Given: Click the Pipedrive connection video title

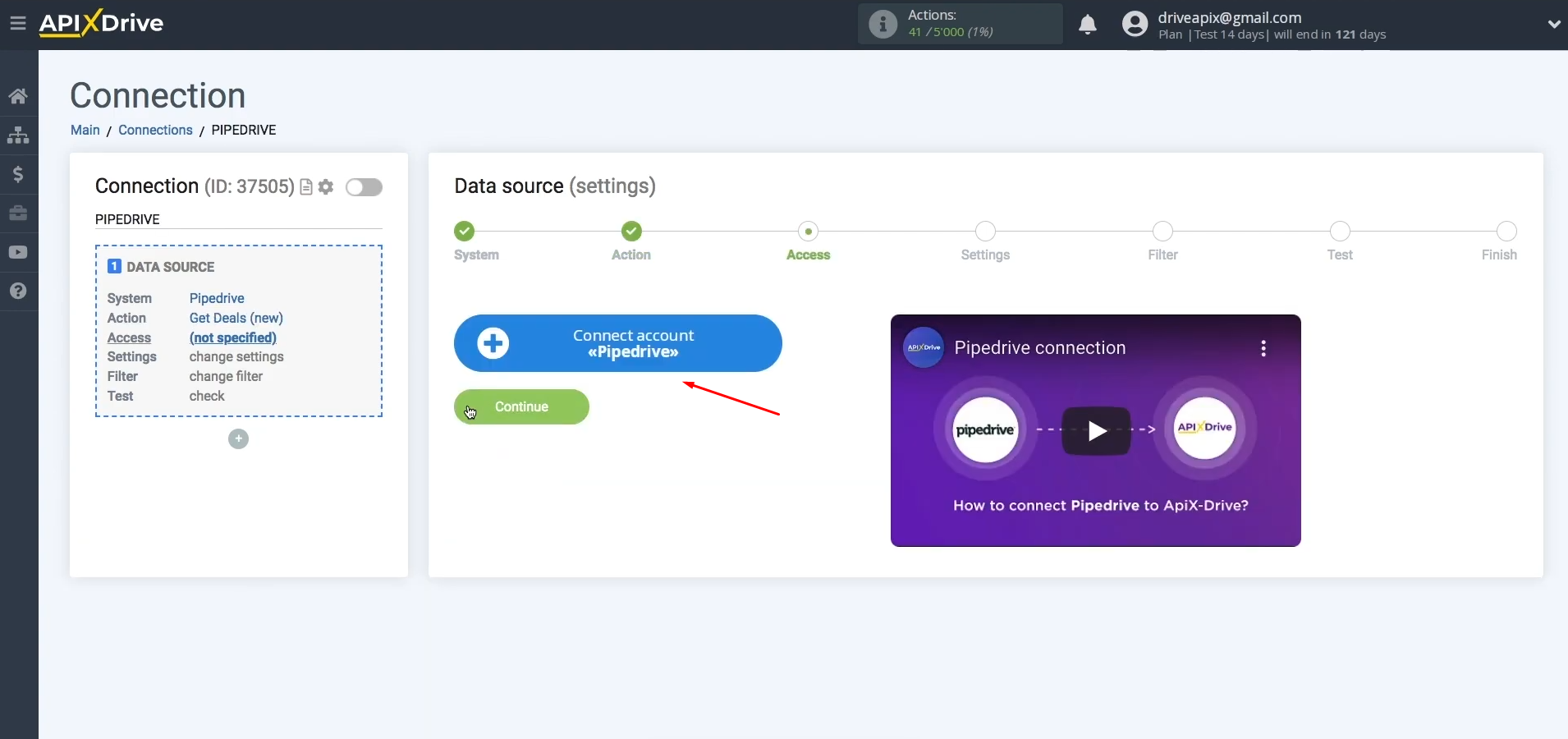Looking at the screenshot, I should click(1040, 348).
